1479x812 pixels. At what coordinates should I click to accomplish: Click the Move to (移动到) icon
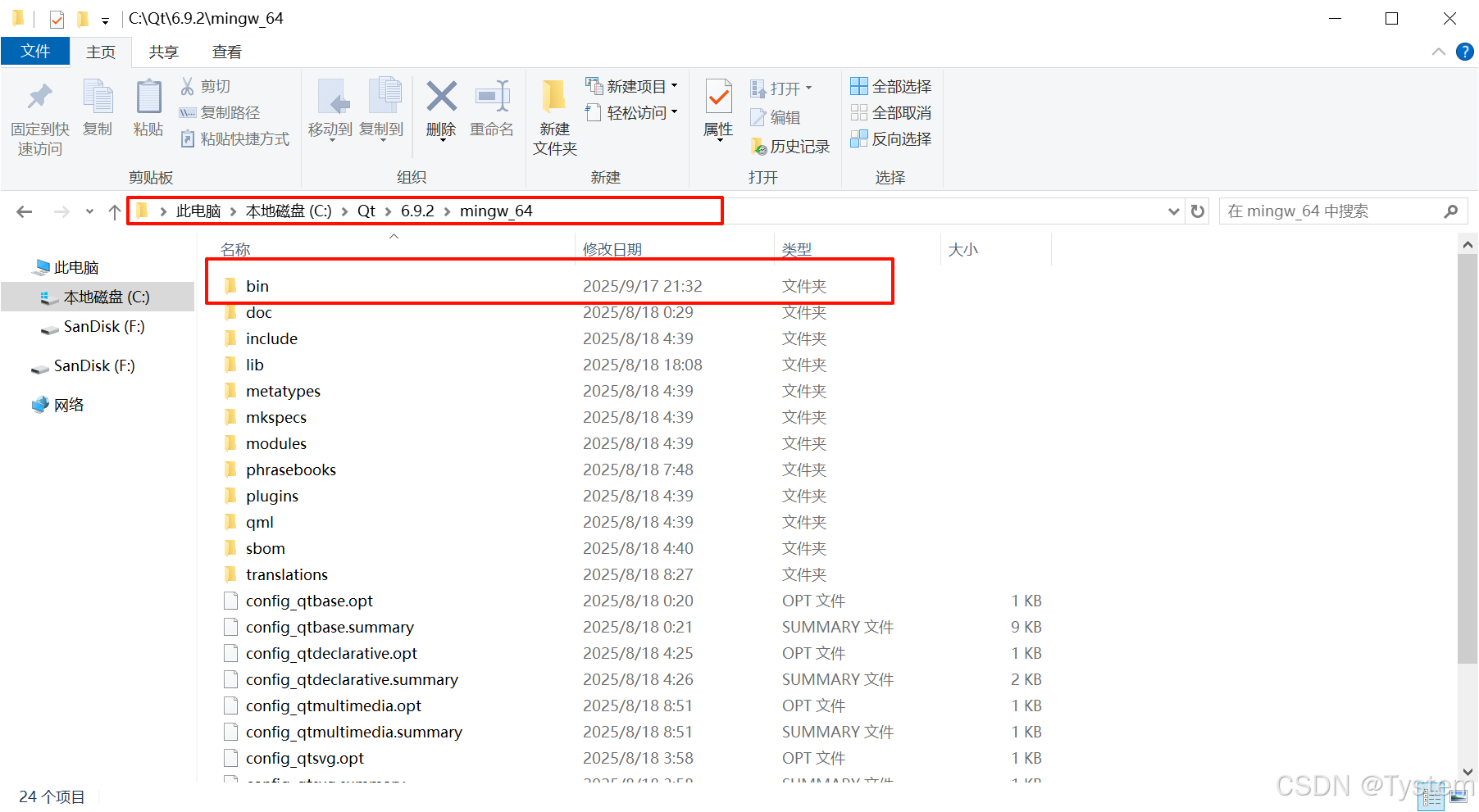pyautogui.click(x=333, y=98)
